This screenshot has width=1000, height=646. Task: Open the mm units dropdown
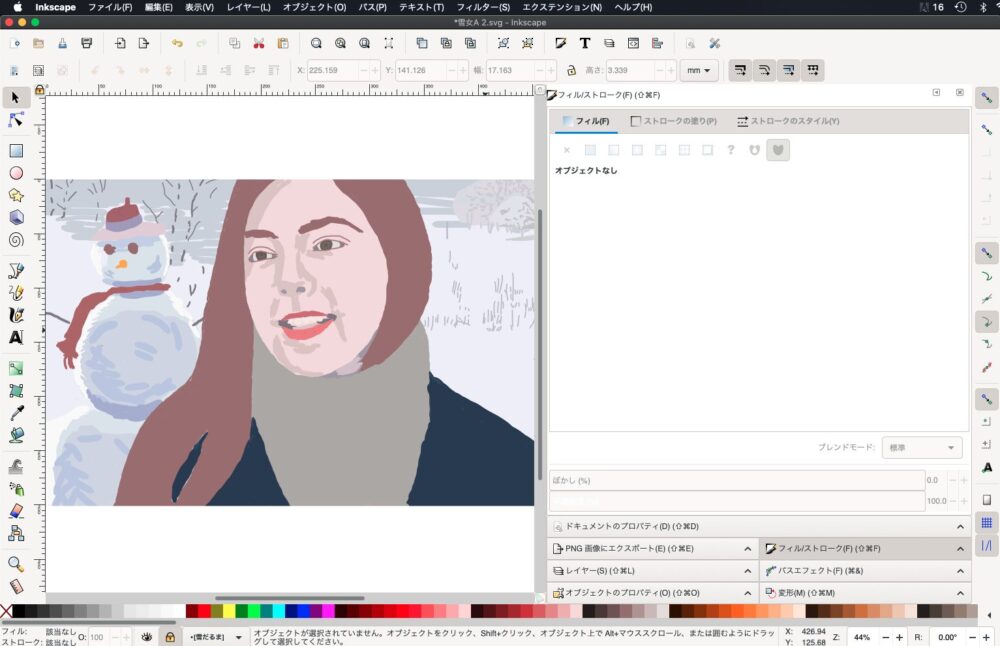pyautogui.click(x=698, y=71)
